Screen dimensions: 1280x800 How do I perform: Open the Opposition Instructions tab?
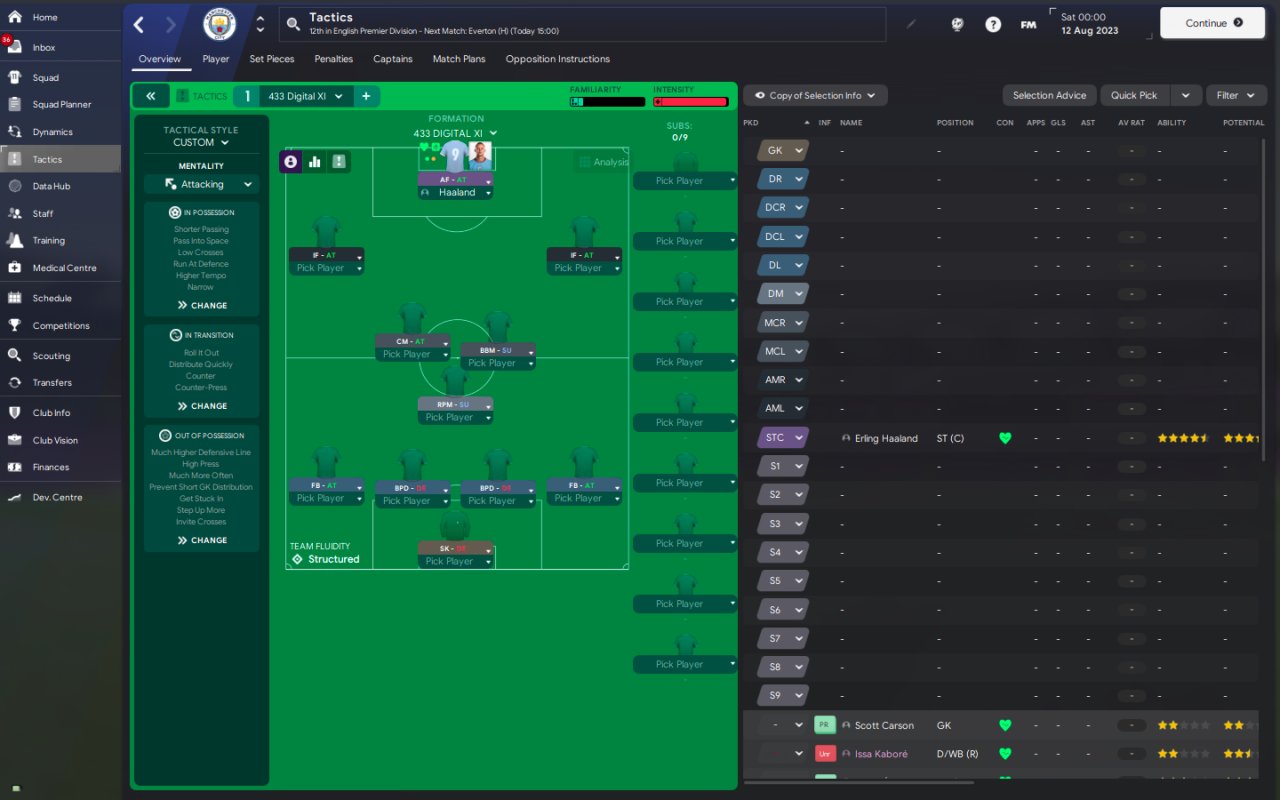click(558, 59)
